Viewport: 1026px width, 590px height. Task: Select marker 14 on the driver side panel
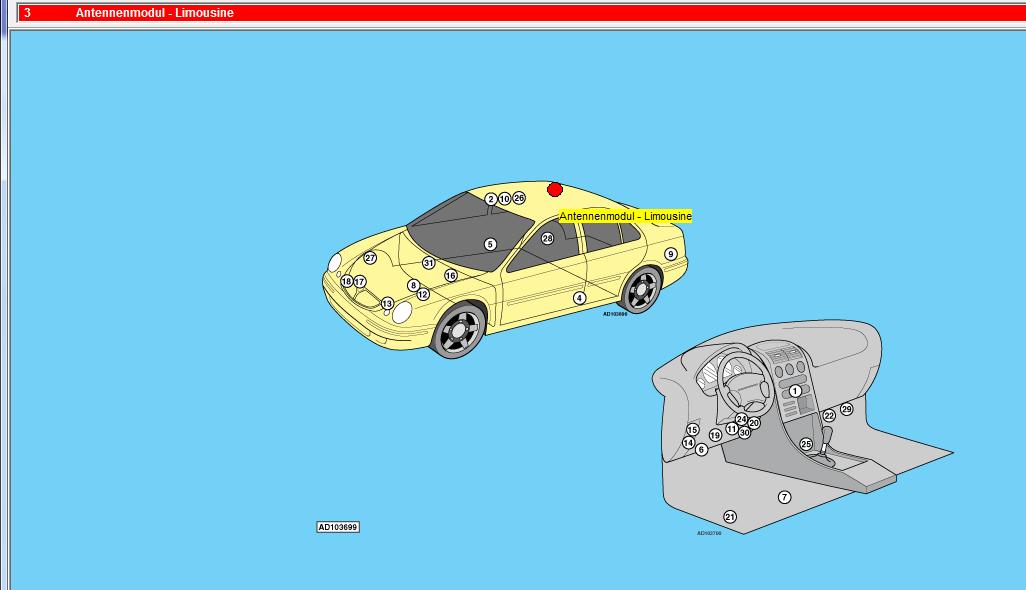click(688, 443)
